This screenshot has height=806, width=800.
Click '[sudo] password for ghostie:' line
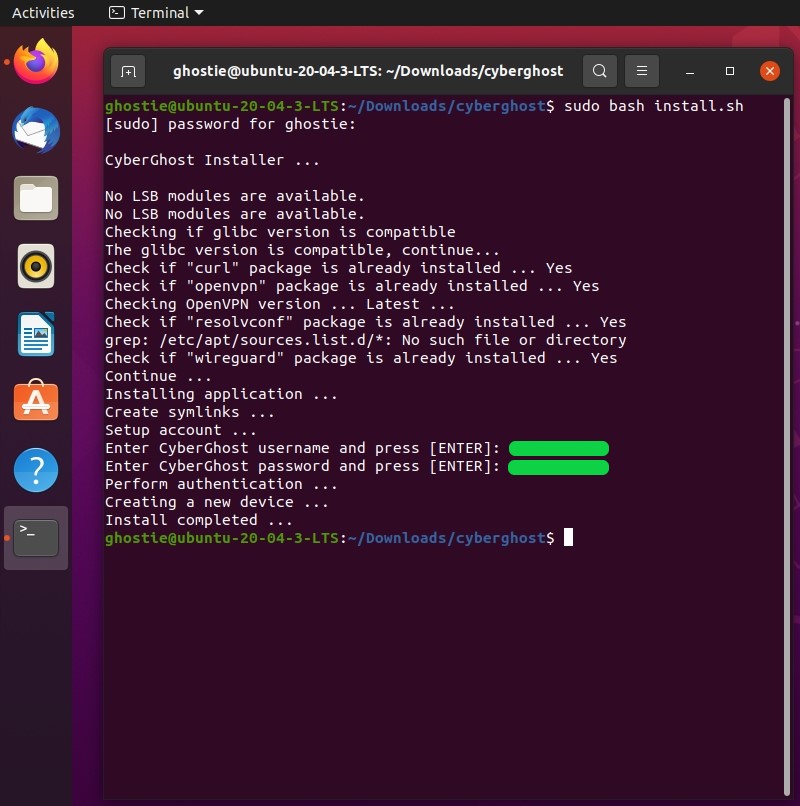(230, 124)
